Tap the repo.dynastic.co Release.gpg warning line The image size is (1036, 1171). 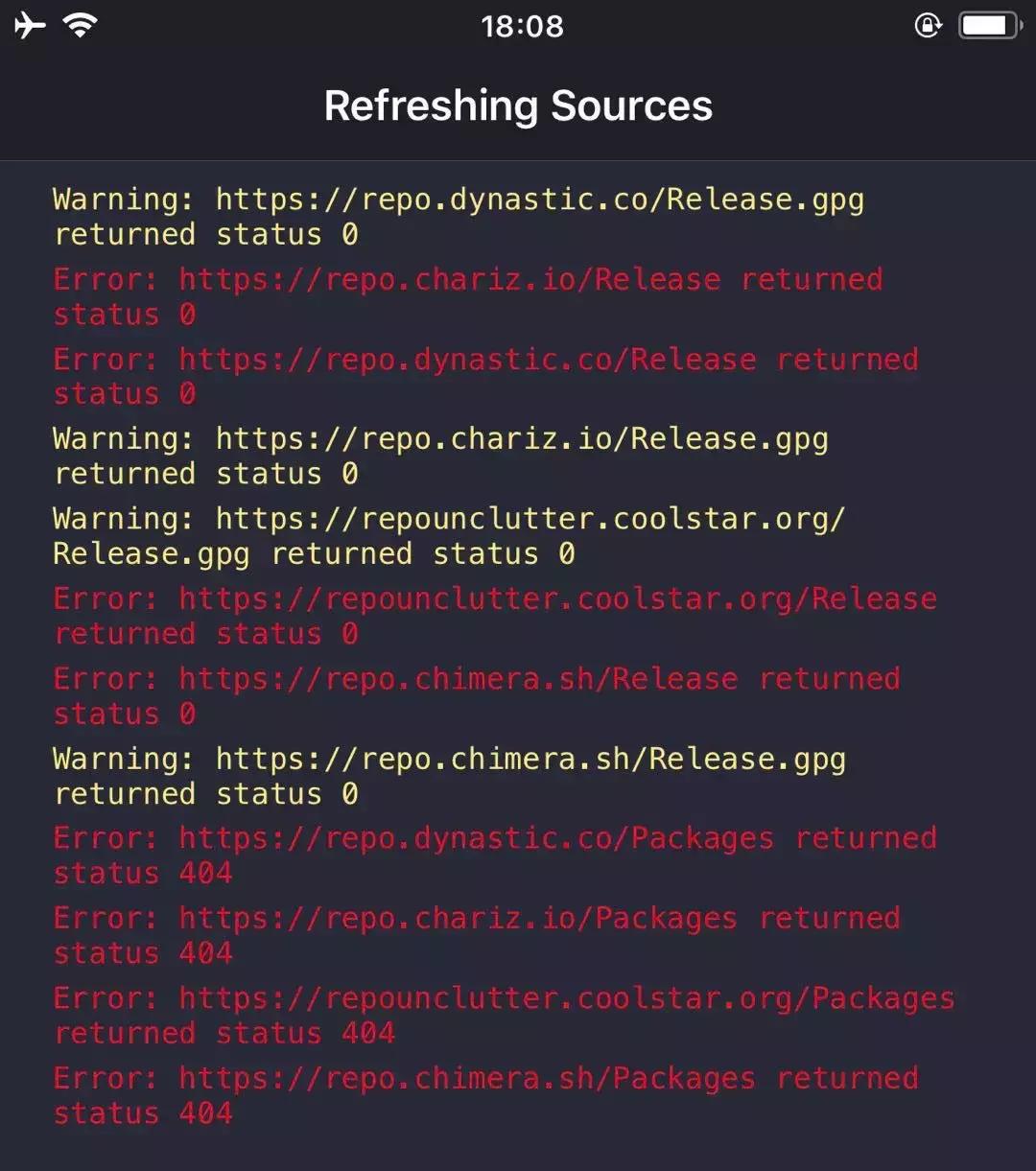pyautogui.click(x=458, y=216)
